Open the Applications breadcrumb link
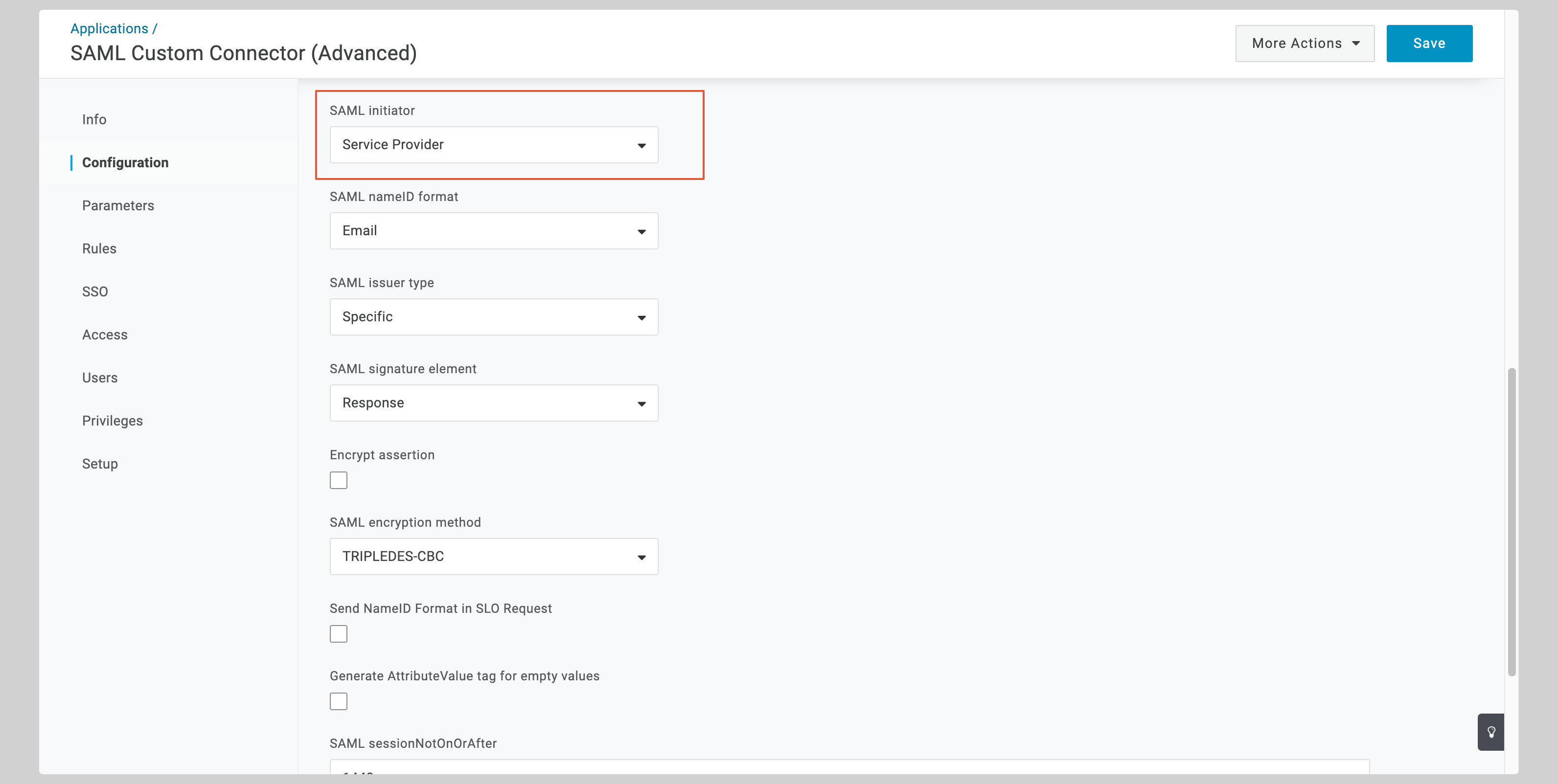Image resolution: width=1558 pixels, height=784 pixels. [x=110, y=28]
